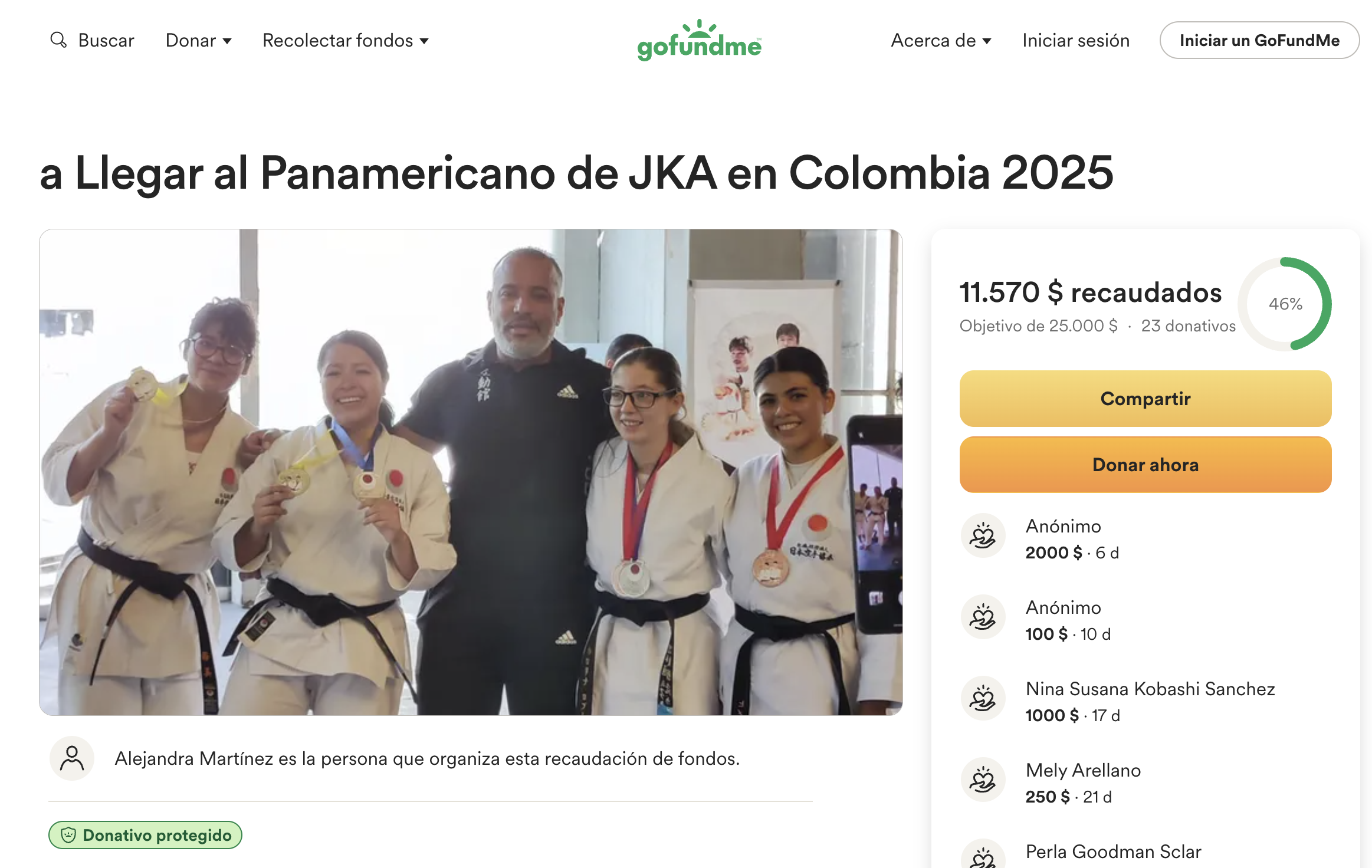Click the 46% progress circle
The width and height of the screenshot is (1372, 868).
click(x=1285, y=304)
